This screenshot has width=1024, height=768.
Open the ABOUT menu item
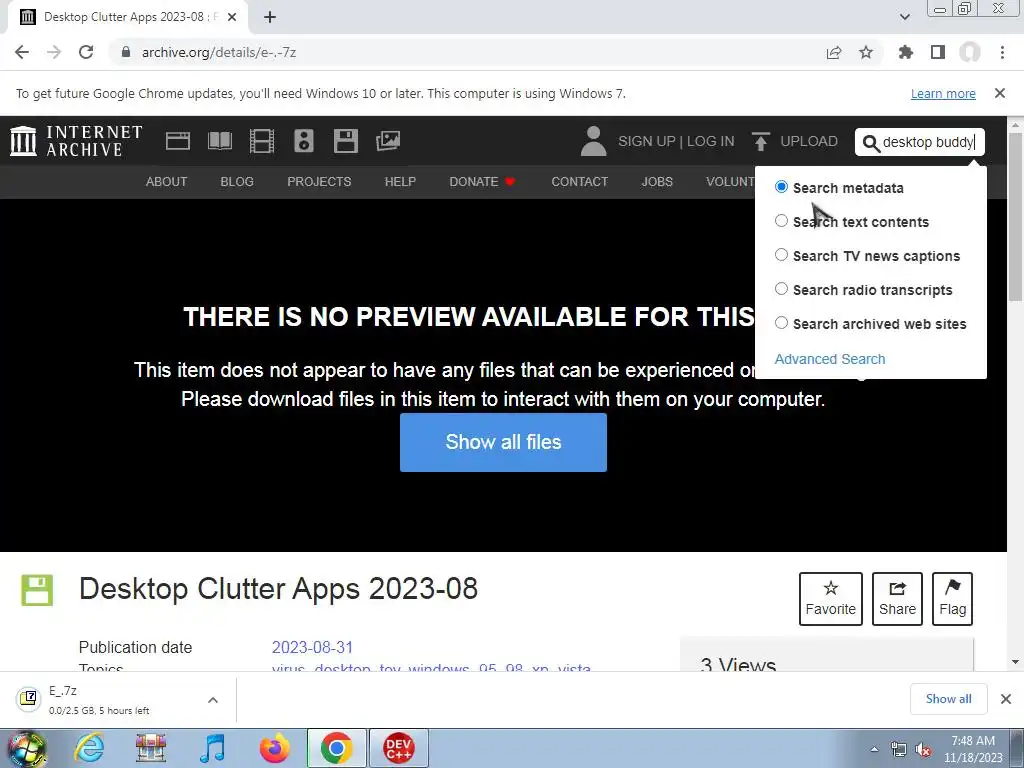coord(167,182)
